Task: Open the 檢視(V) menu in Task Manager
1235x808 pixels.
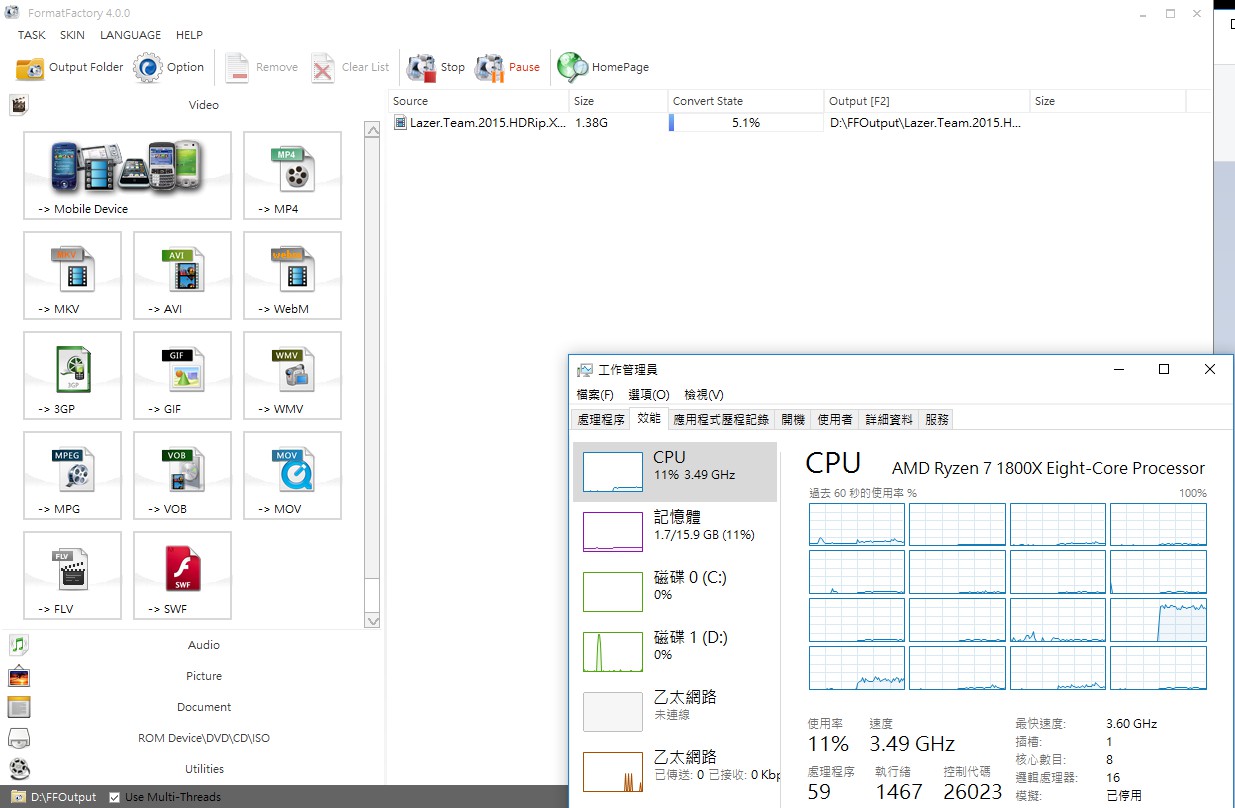Action: point(704,395)
